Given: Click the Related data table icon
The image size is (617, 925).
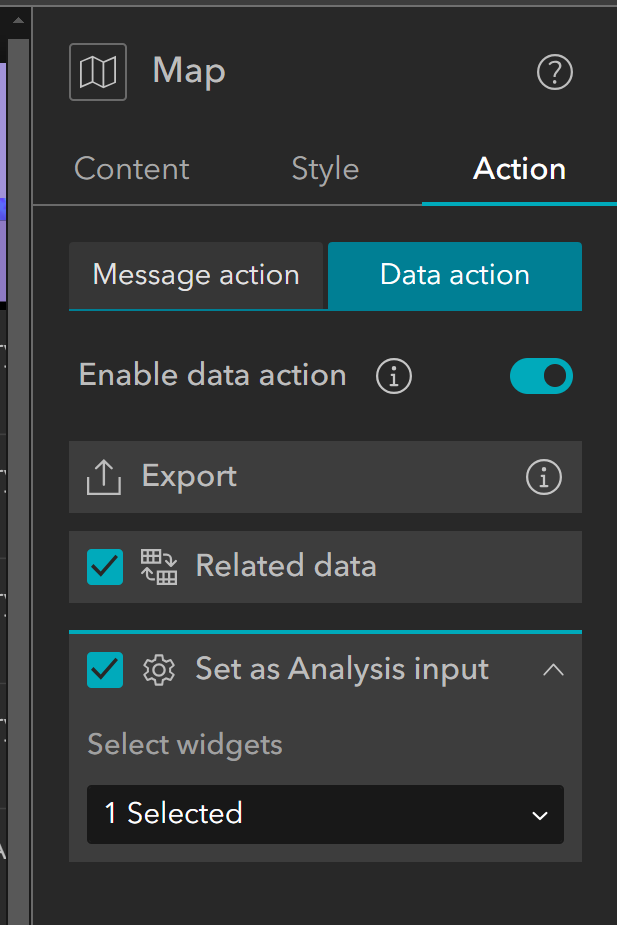Looking at the screenshot, I should point(159,567).
